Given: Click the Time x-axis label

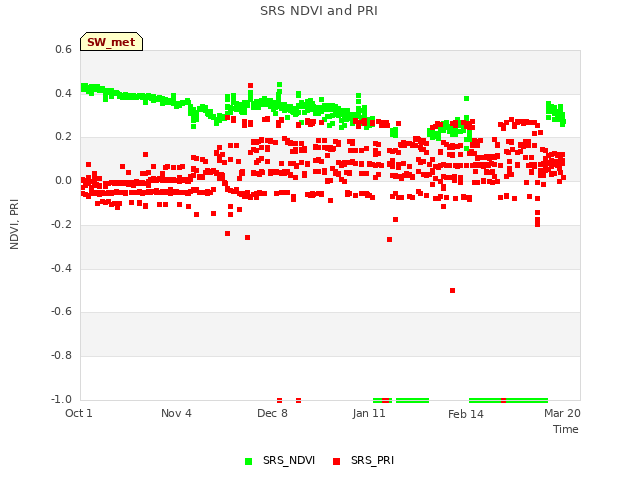Looking at the screenshot, I should 566,429.
